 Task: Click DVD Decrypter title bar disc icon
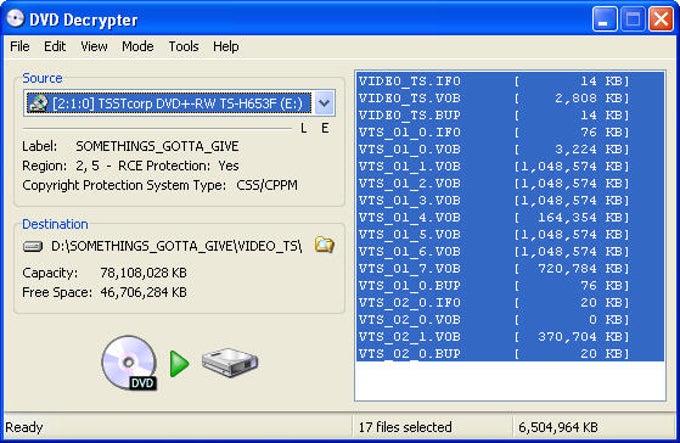tap(15, 19)
